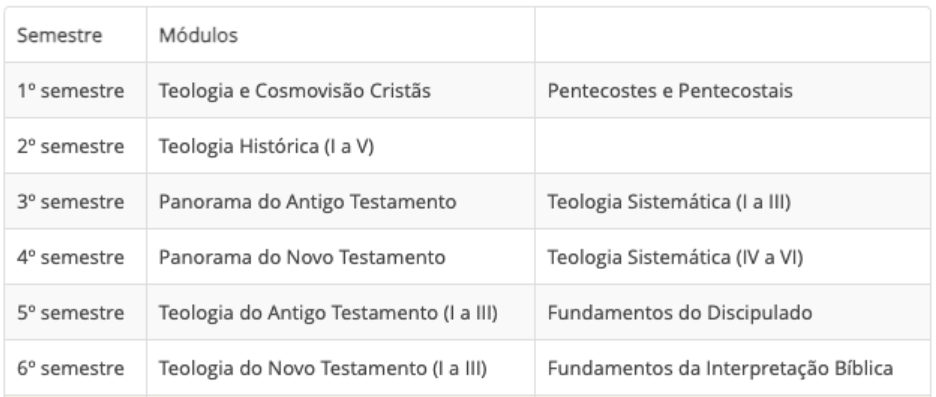Select the 4º semestre cell

(75, 257)
